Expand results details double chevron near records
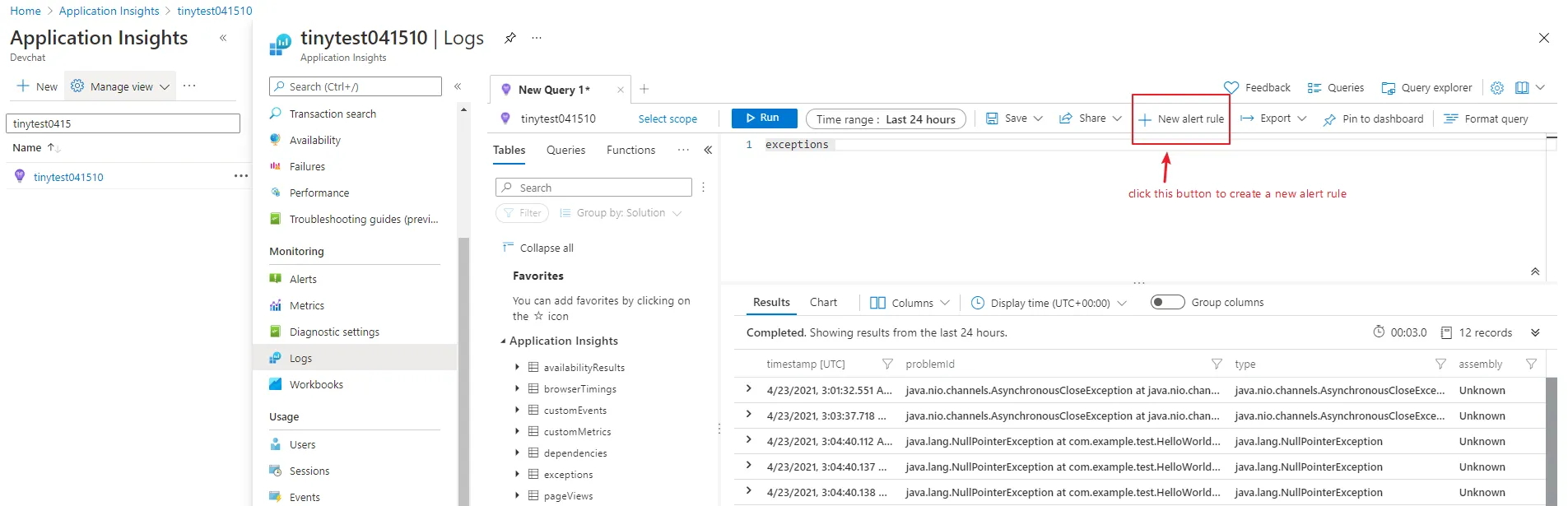The height and width of the screenshot is (506, 1568). 1535,332
